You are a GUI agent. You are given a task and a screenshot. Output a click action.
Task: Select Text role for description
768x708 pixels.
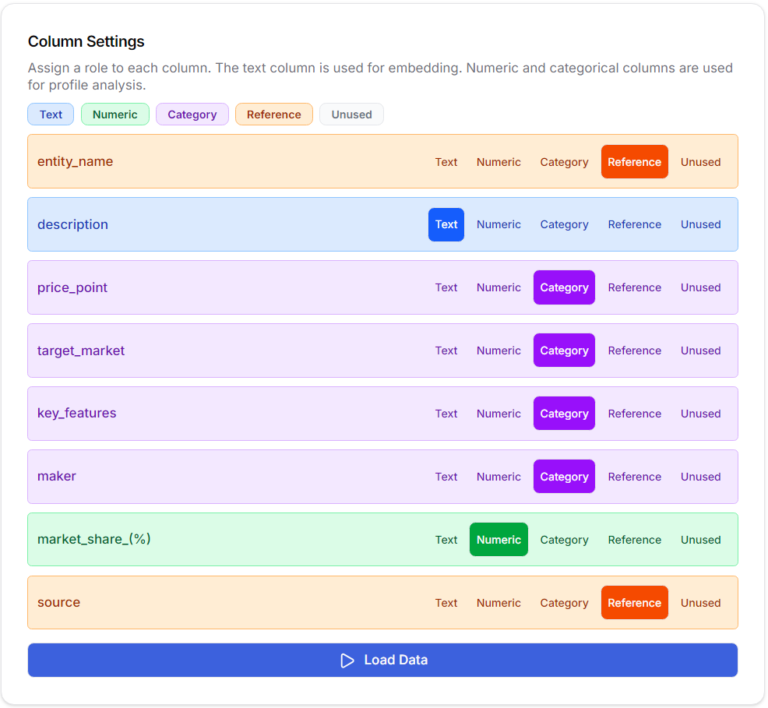pyautogui.click(x=446, y=224)
